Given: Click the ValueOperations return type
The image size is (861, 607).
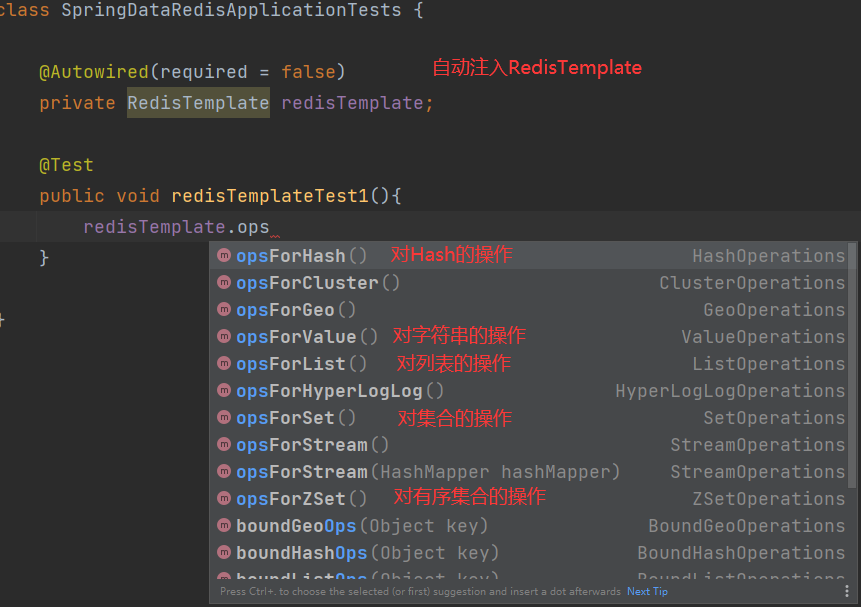Looking at the screenshot, I should 763,336.
